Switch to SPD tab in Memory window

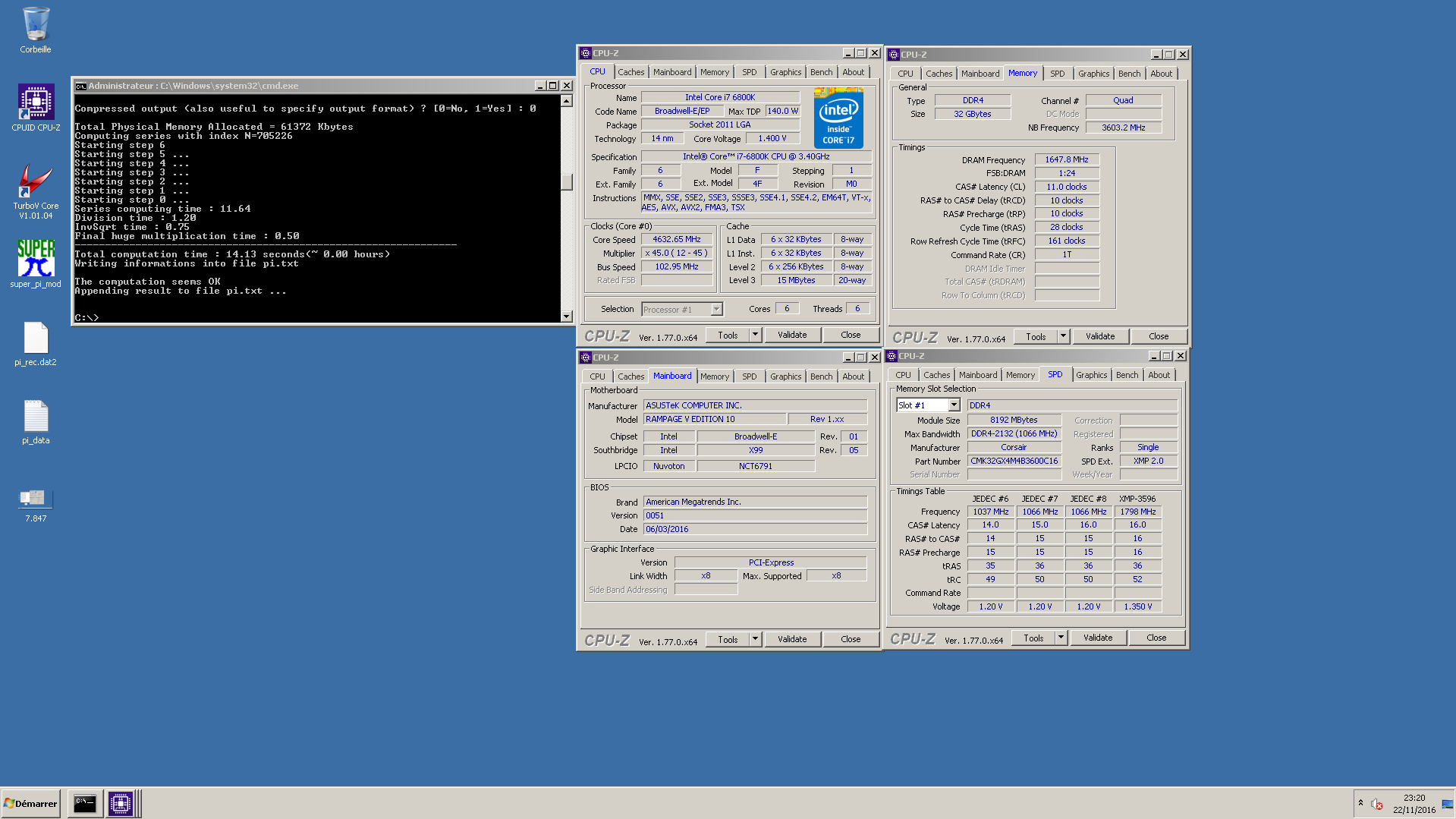pos(1057,74)
